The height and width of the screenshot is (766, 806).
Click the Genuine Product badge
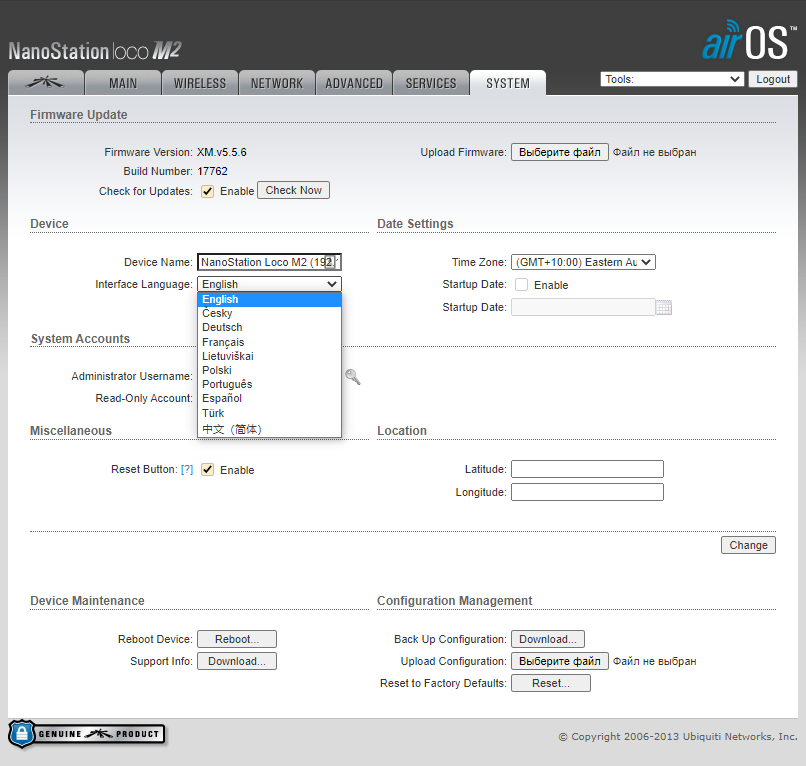click(x=86, y=734)
